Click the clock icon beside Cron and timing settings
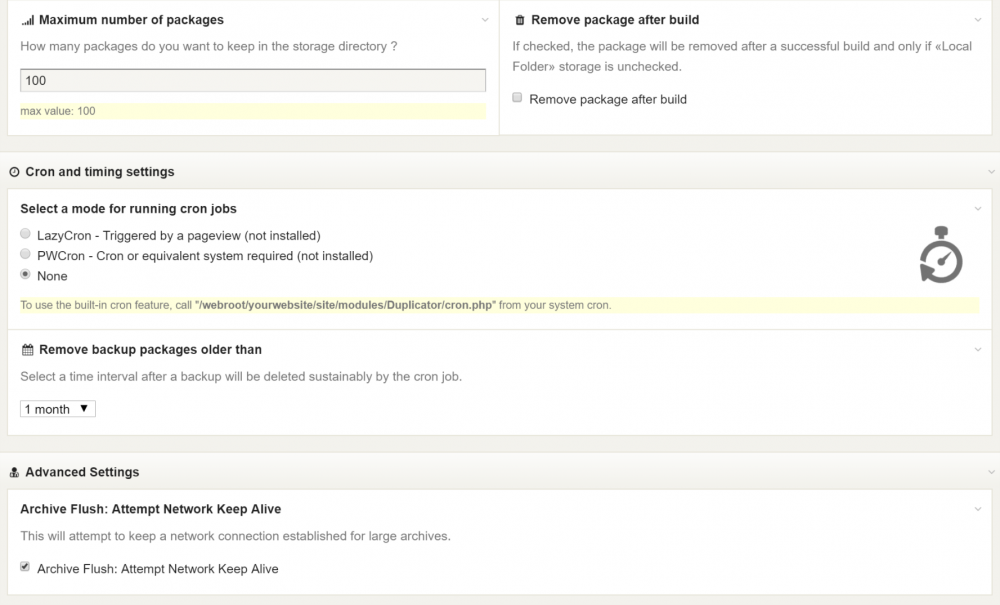Screen dimensions: 1000x605 point(14,172)
